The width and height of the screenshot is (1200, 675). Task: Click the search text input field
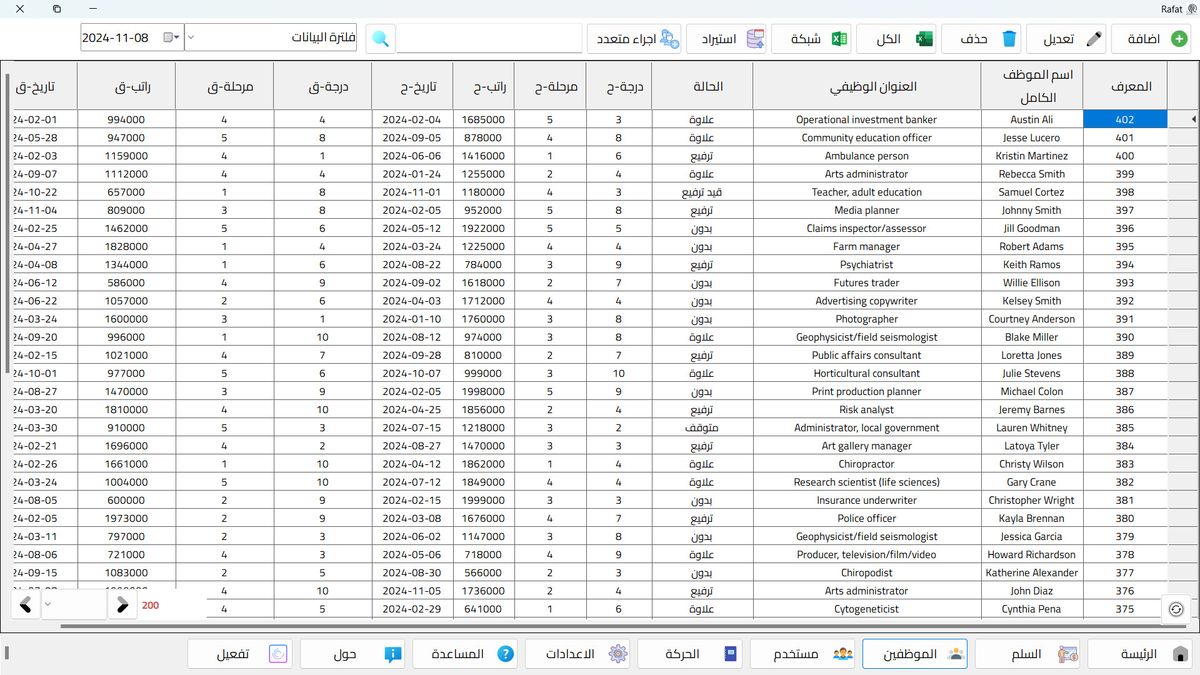click(x=489, y=39)
